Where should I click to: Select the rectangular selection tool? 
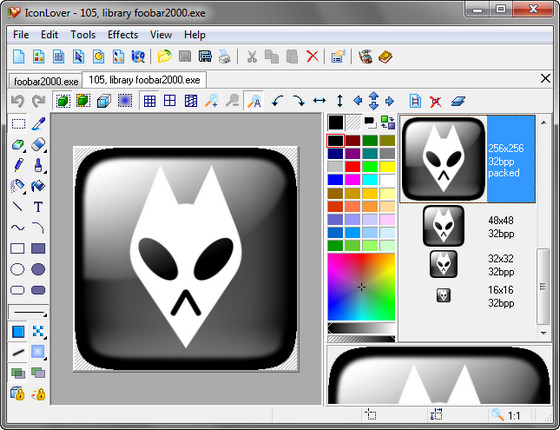click(18, 124)
